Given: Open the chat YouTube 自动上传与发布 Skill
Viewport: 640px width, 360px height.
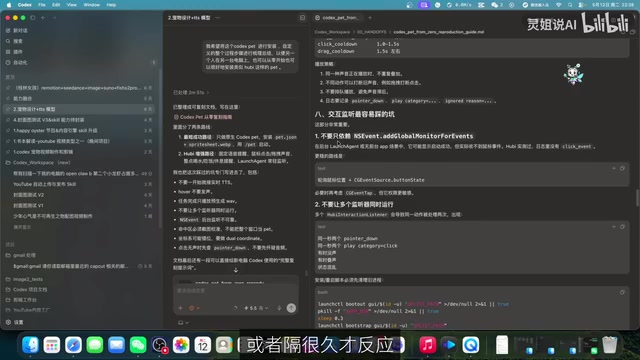Looking at the screenshot, I should click(x=80, y=184).
